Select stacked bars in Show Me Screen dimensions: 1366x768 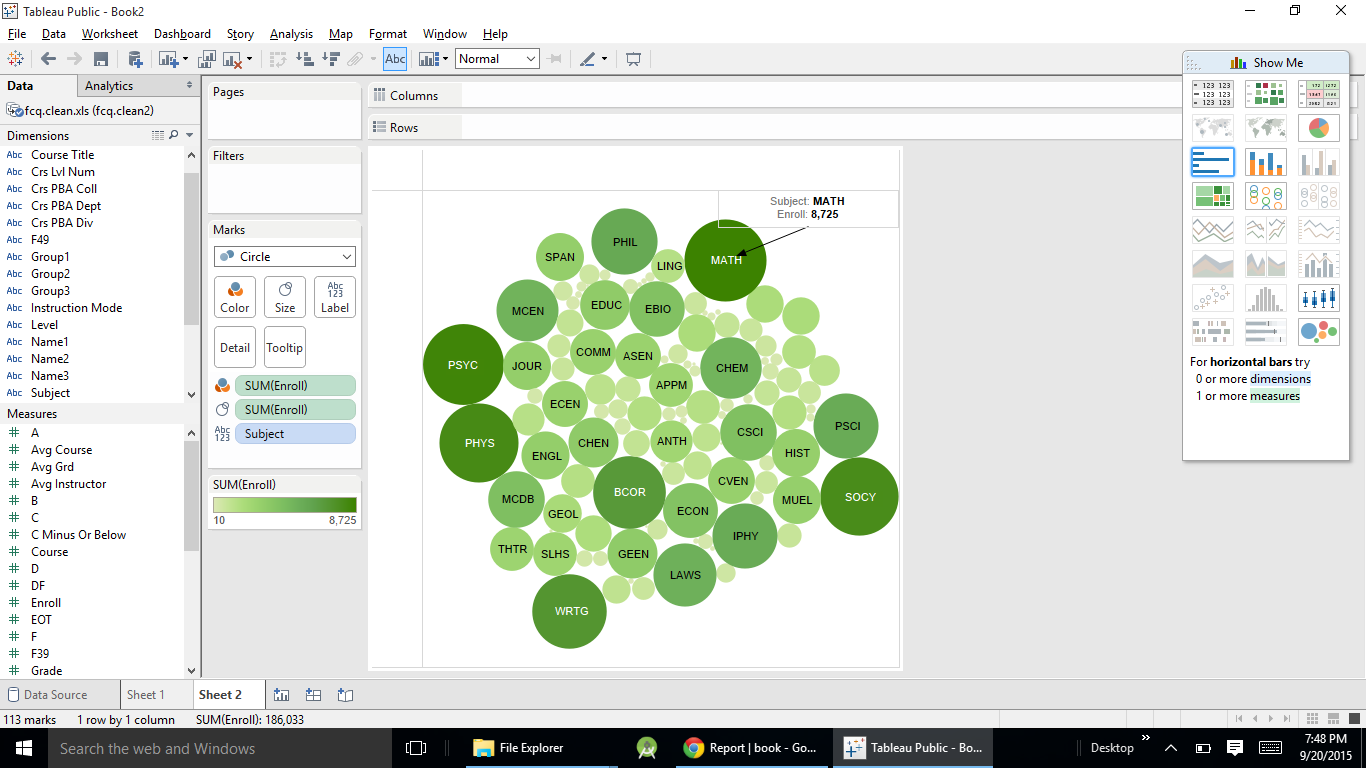tap(1266, 162)
